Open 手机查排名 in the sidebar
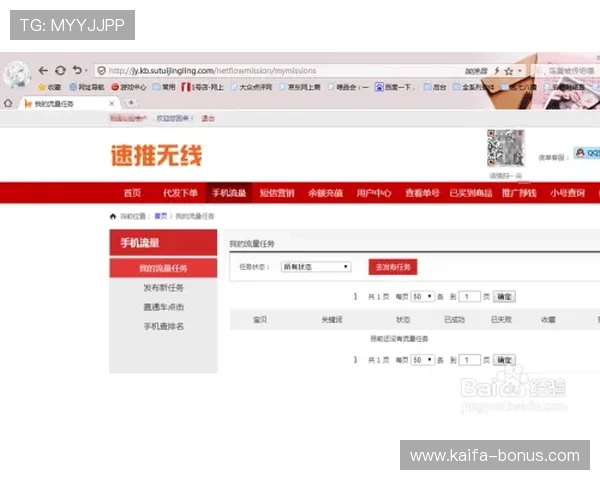The height and width of the screenshot is (480, 600). coord(163,326)
